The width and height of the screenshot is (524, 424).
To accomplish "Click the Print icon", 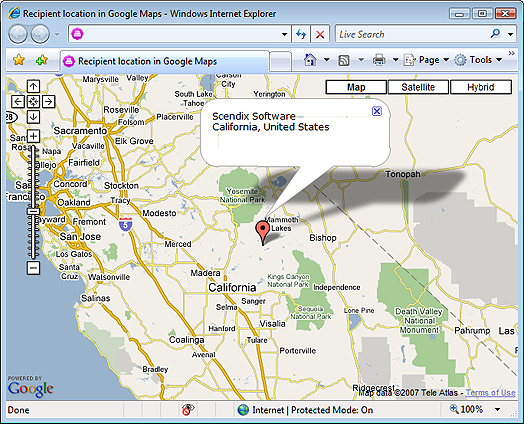I will 379,60.
